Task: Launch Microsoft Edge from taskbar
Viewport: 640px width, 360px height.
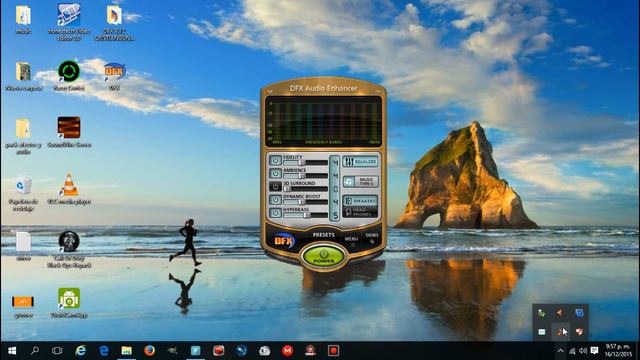Action: [x=104, y=351]
